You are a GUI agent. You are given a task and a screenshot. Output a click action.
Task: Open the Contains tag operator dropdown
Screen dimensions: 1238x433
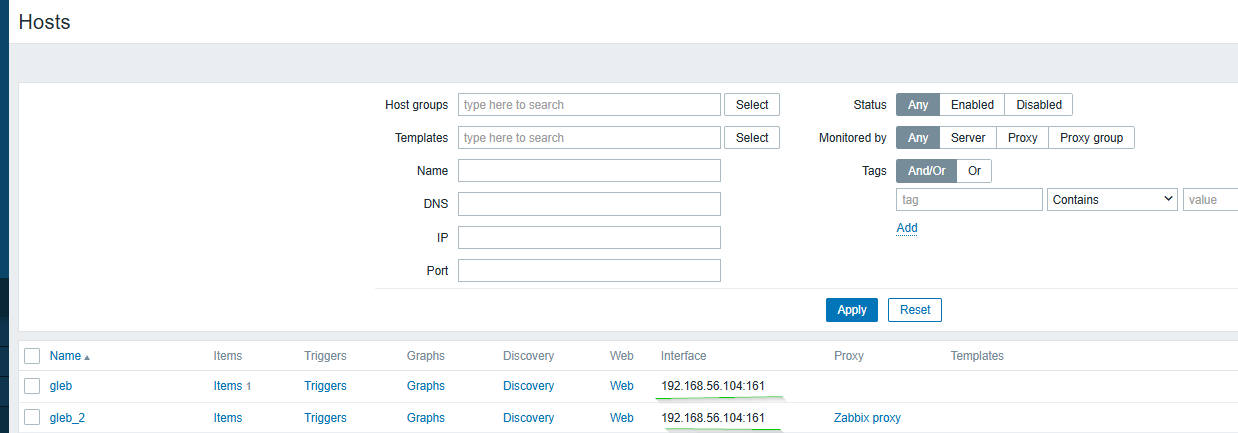click(1113, 200)
